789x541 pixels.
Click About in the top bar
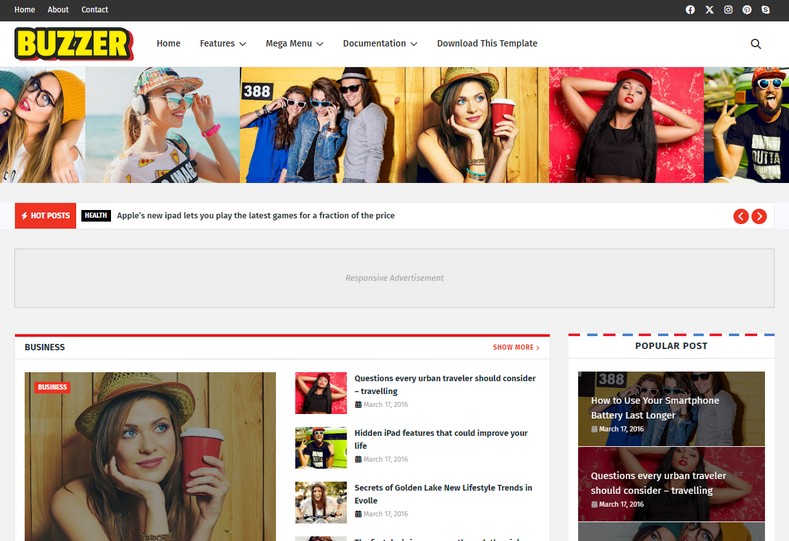[x=58, y=10]
